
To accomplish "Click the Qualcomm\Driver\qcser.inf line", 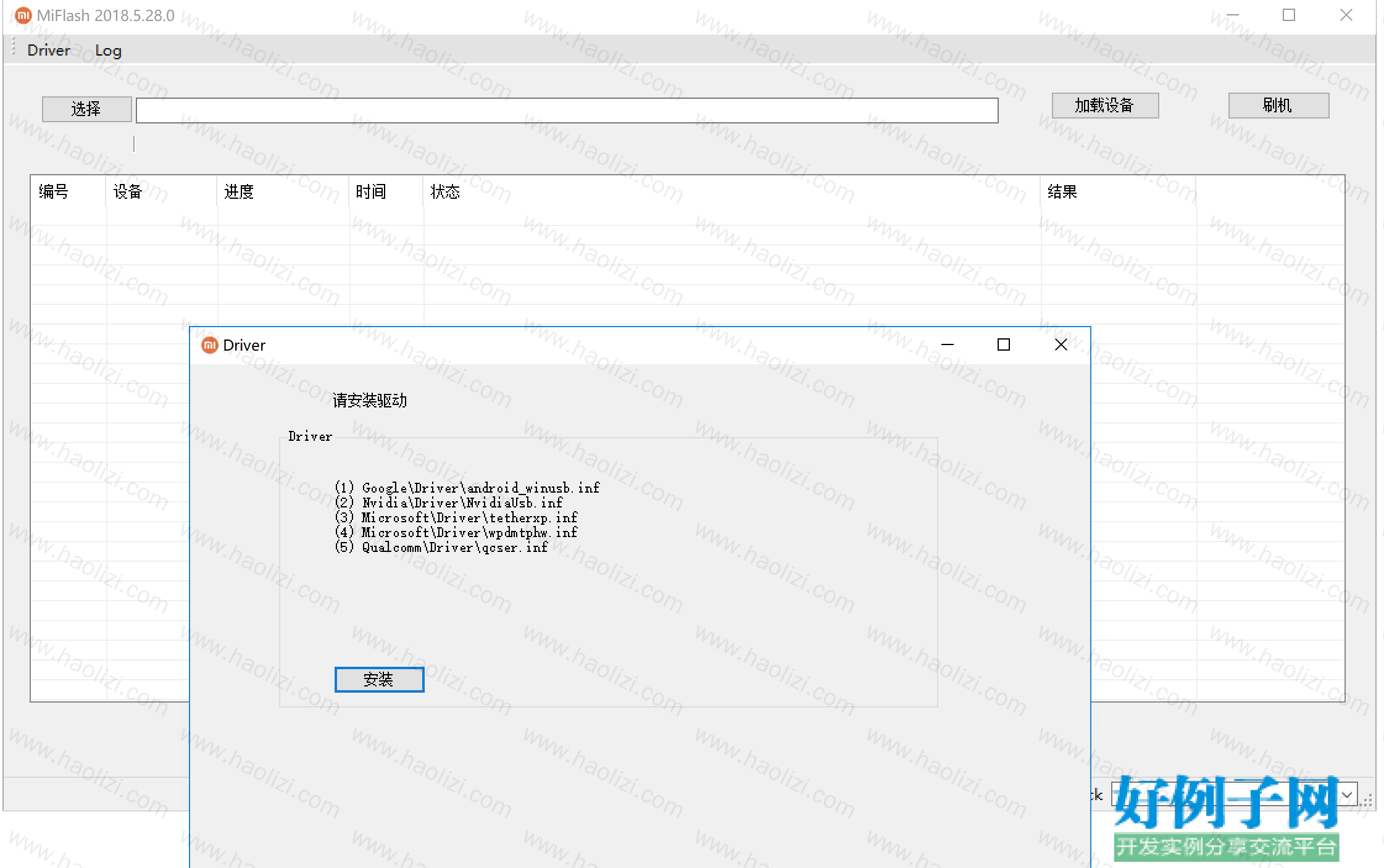I will [441, 547].
